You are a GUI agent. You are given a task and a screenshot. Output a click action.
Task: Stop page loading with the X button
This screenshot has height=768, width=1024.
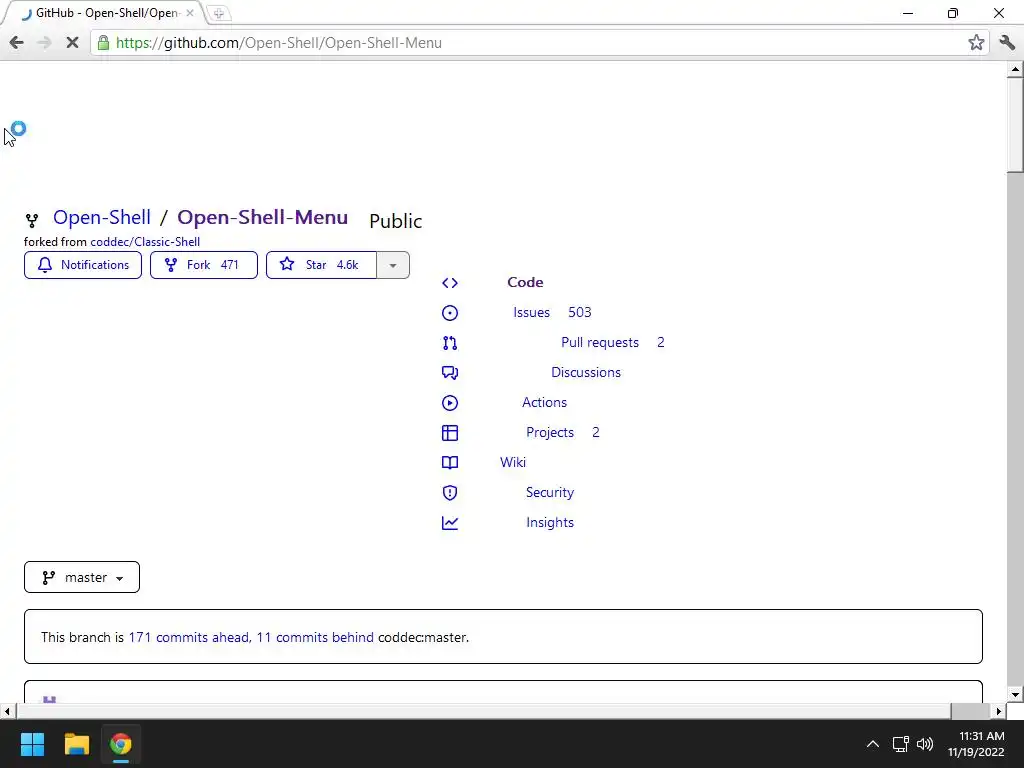72,43
